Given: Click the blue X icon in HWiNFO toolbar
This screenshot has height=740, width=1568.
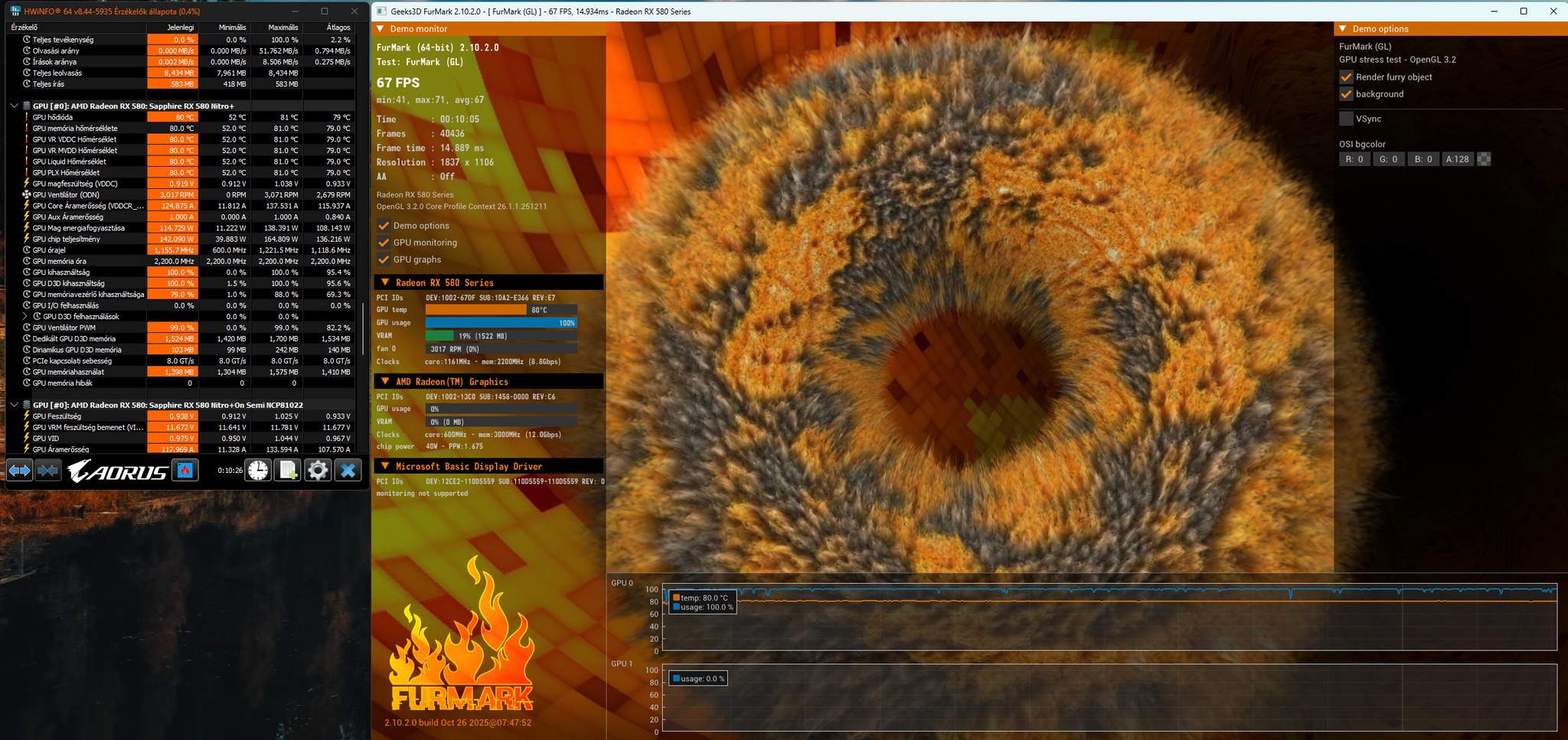Looking at the screenshot, I should click(348, 470).
